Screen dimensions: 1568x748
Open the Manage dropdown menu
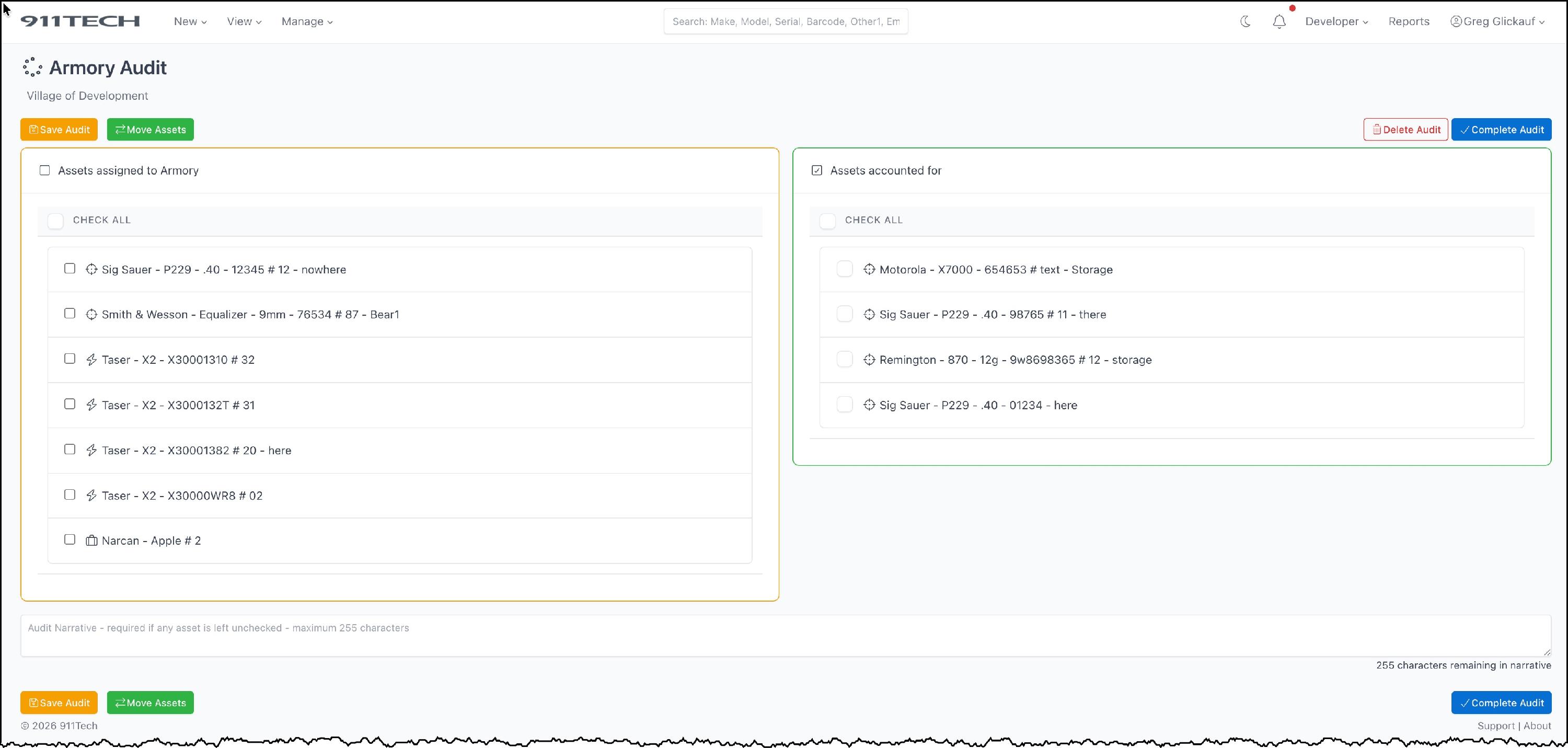[x=307, y=21]
